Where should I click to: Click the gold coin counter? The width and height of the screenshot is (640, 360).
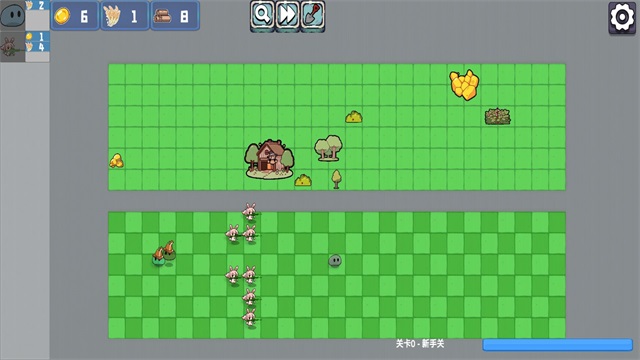pyautogui.click(x=75, y=16)
